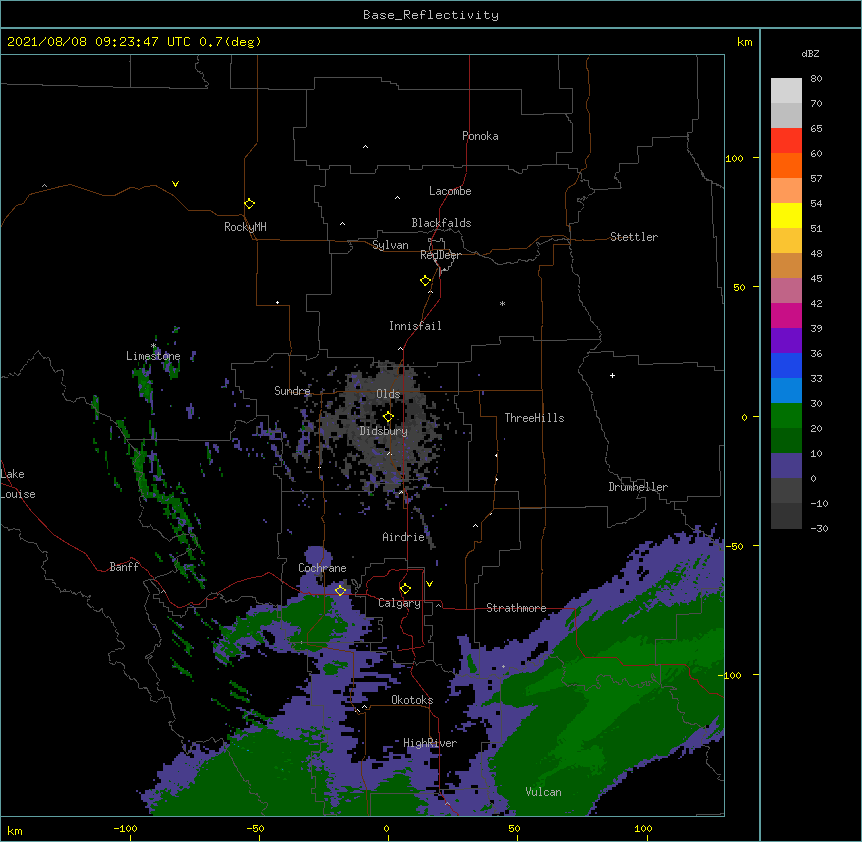This screenshot has height=842, width=862.
Task: Click the yellow diamond between Olds and Didsbury
Action: [x=388, y=417]
